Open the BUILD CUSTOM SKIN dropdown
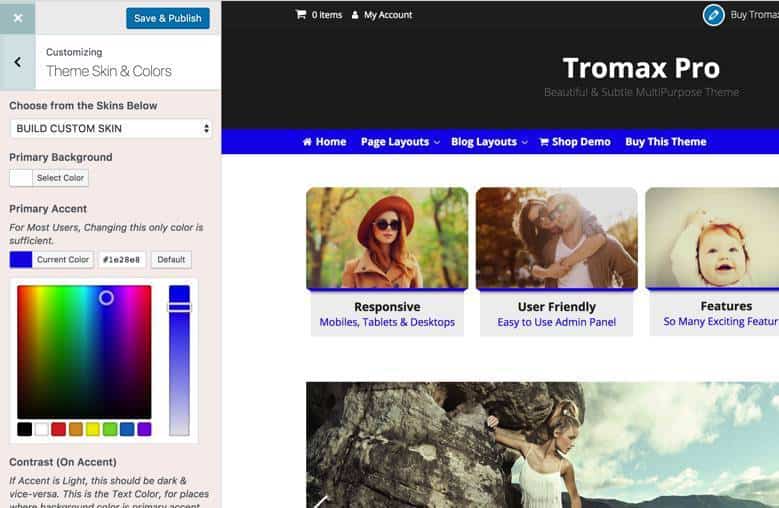 (111, 129)
